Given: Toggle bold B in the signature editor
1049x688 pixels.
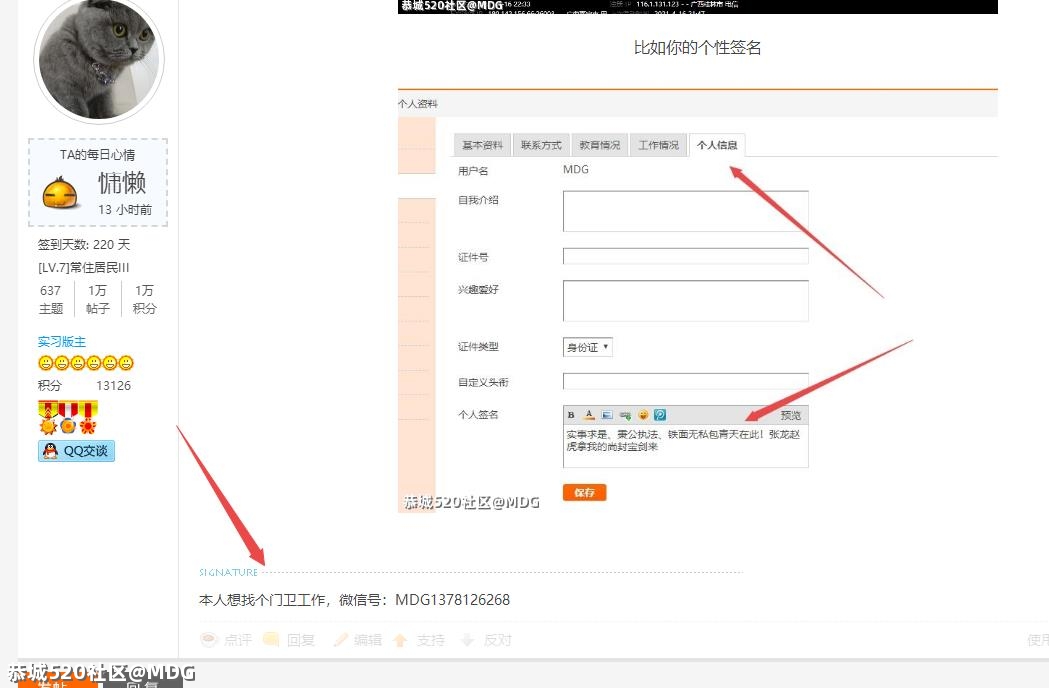Looking at the screenshot, I should pos(571,415).
